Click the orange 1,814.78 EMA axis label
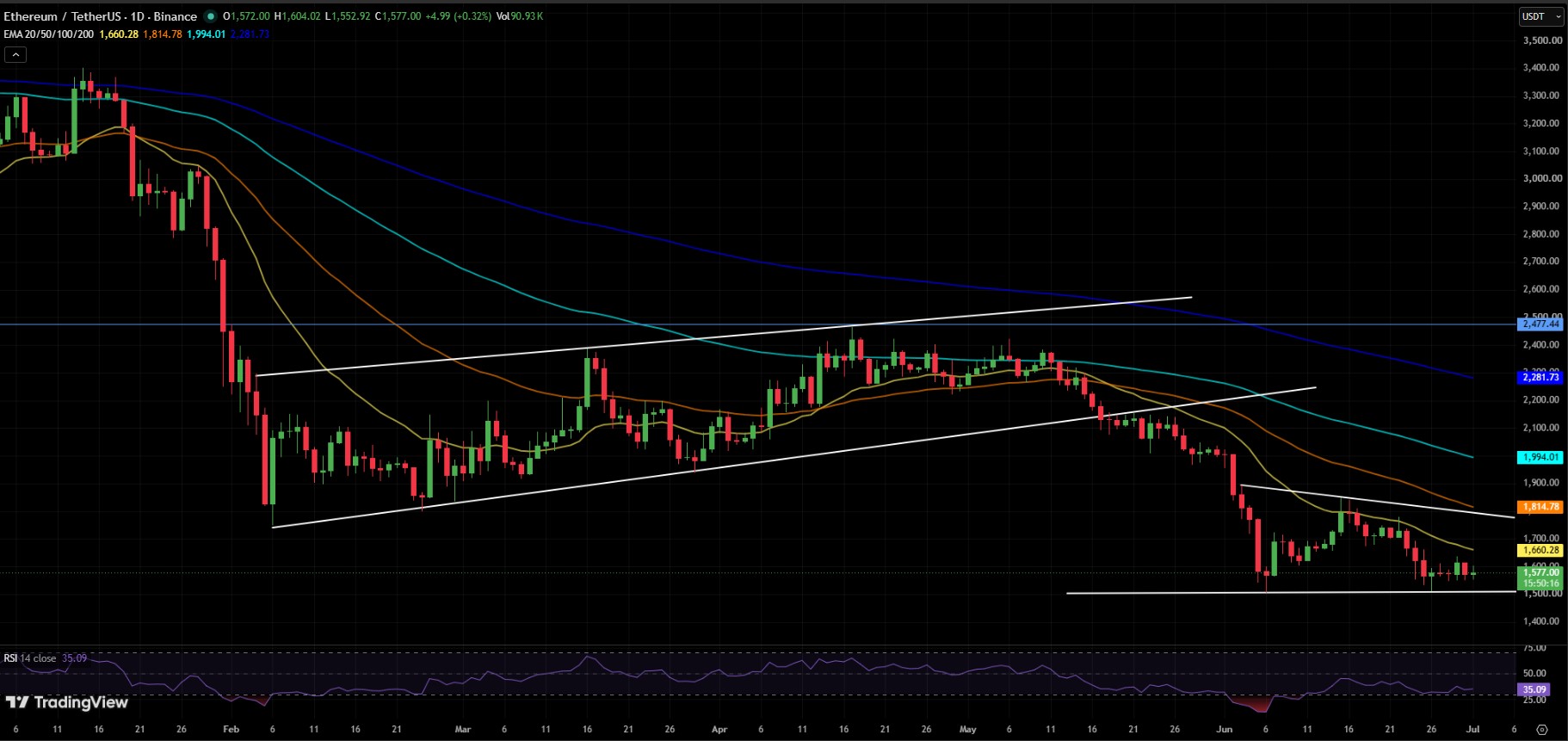The width and height of the screenshot is (1568, 741). pos(1540,507)
